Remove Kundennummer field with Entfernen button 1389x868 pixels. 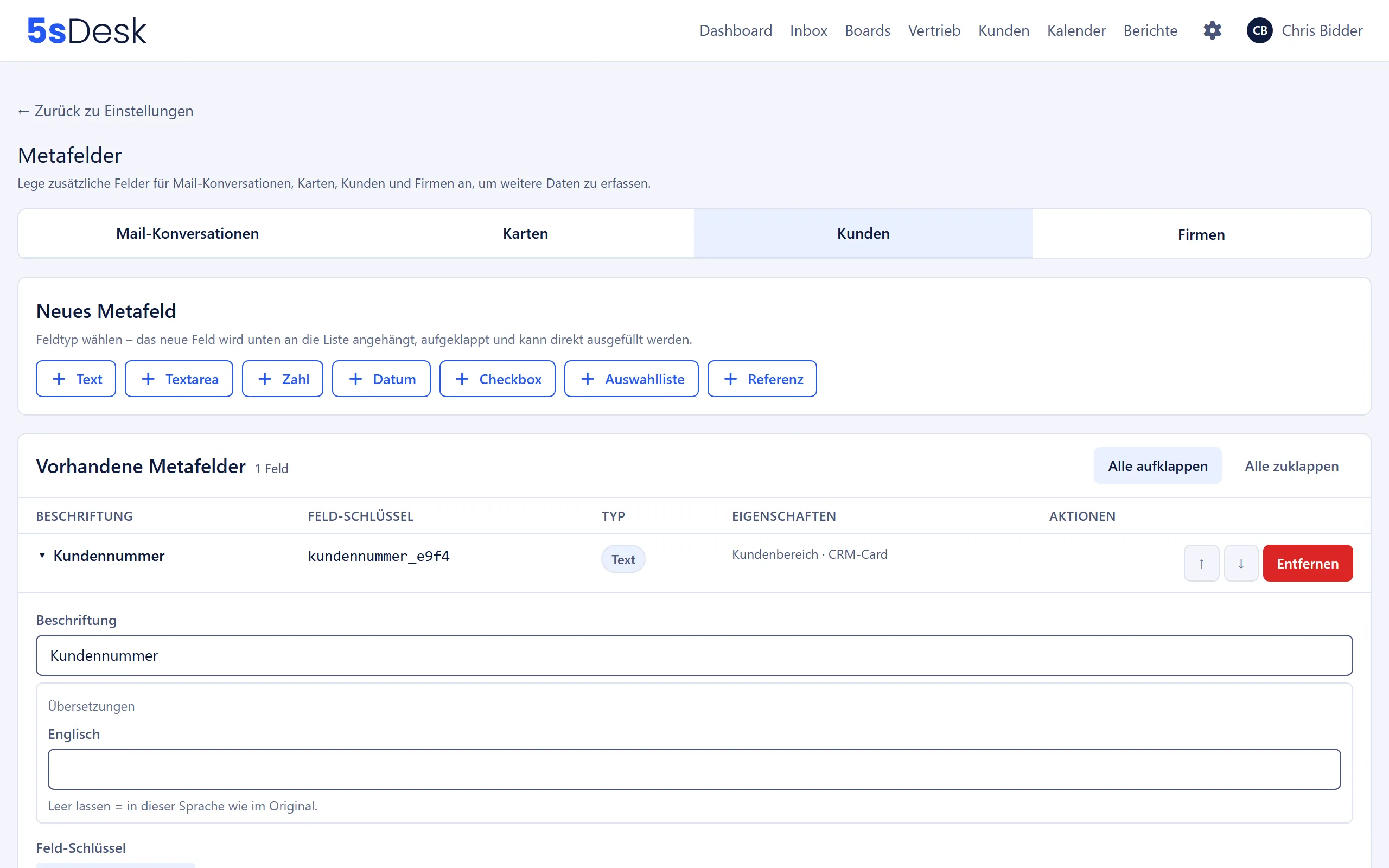click(x=1308, y=563)
